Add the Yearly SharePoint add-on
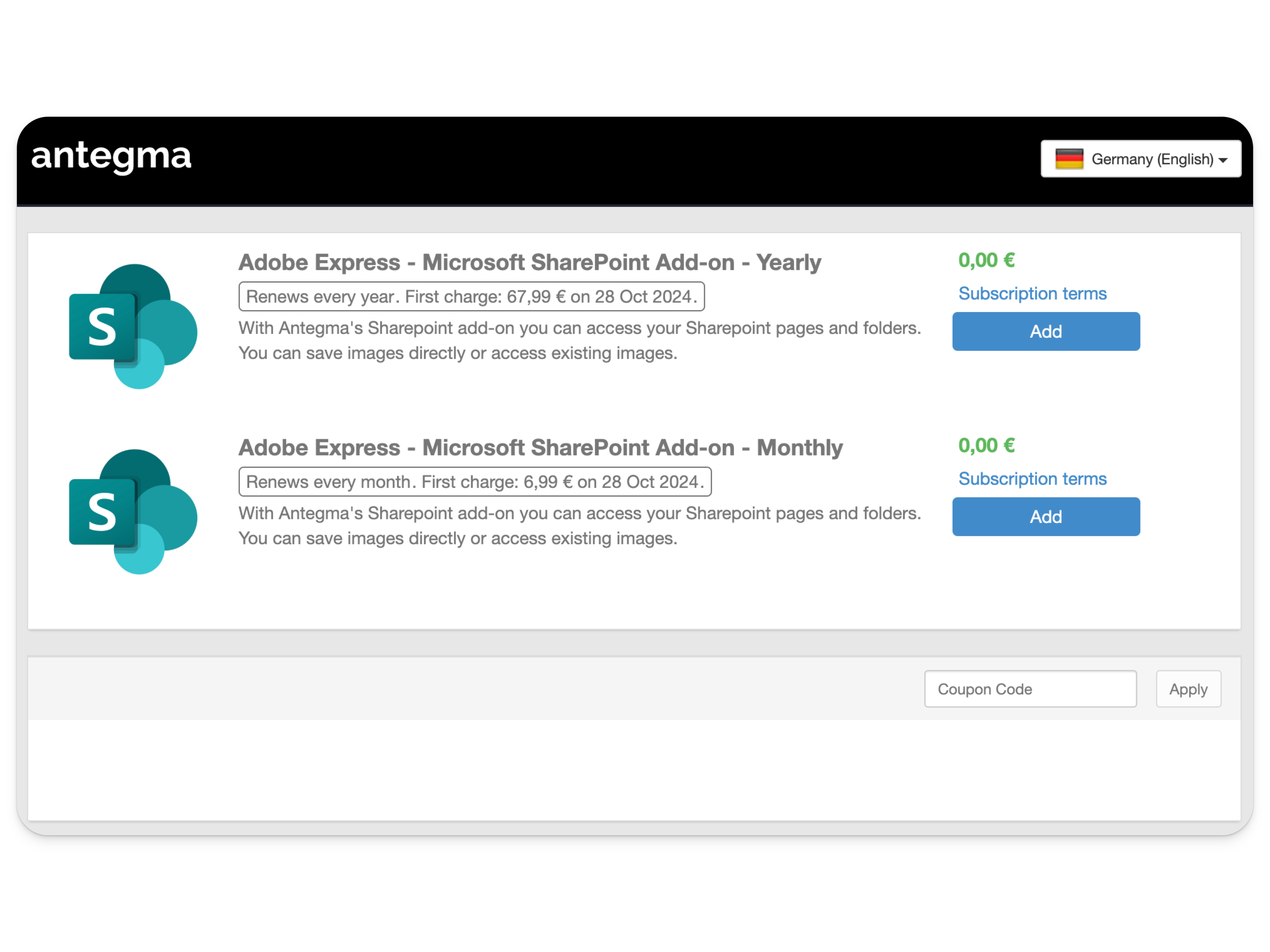1270x952 pixels. coord(1046,331)
